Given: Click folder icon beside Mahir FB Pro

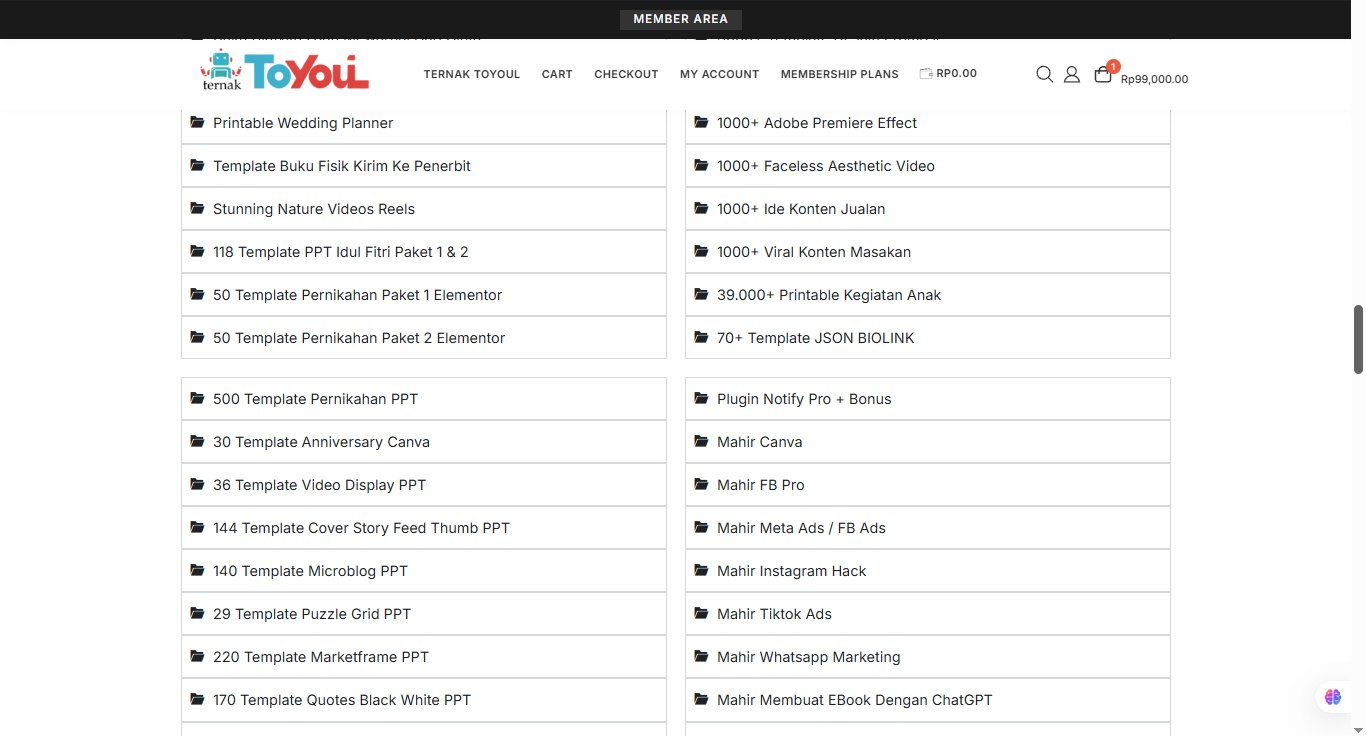Looking at the screenshot, I should click(x=701, y=485).
